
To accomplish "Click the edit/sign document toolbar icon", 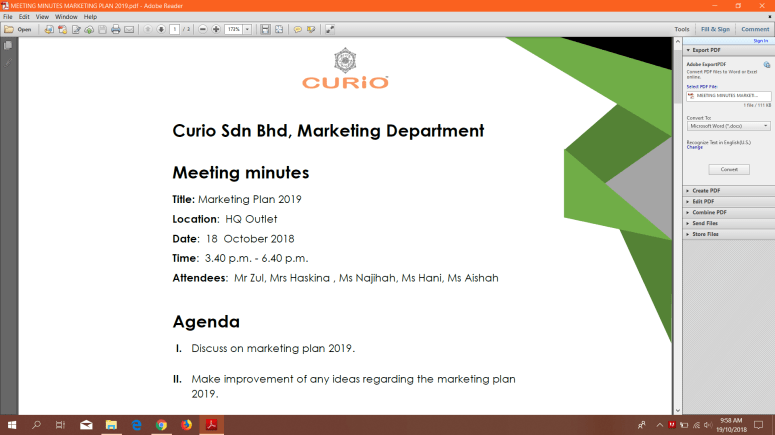I will pos(76,30).
